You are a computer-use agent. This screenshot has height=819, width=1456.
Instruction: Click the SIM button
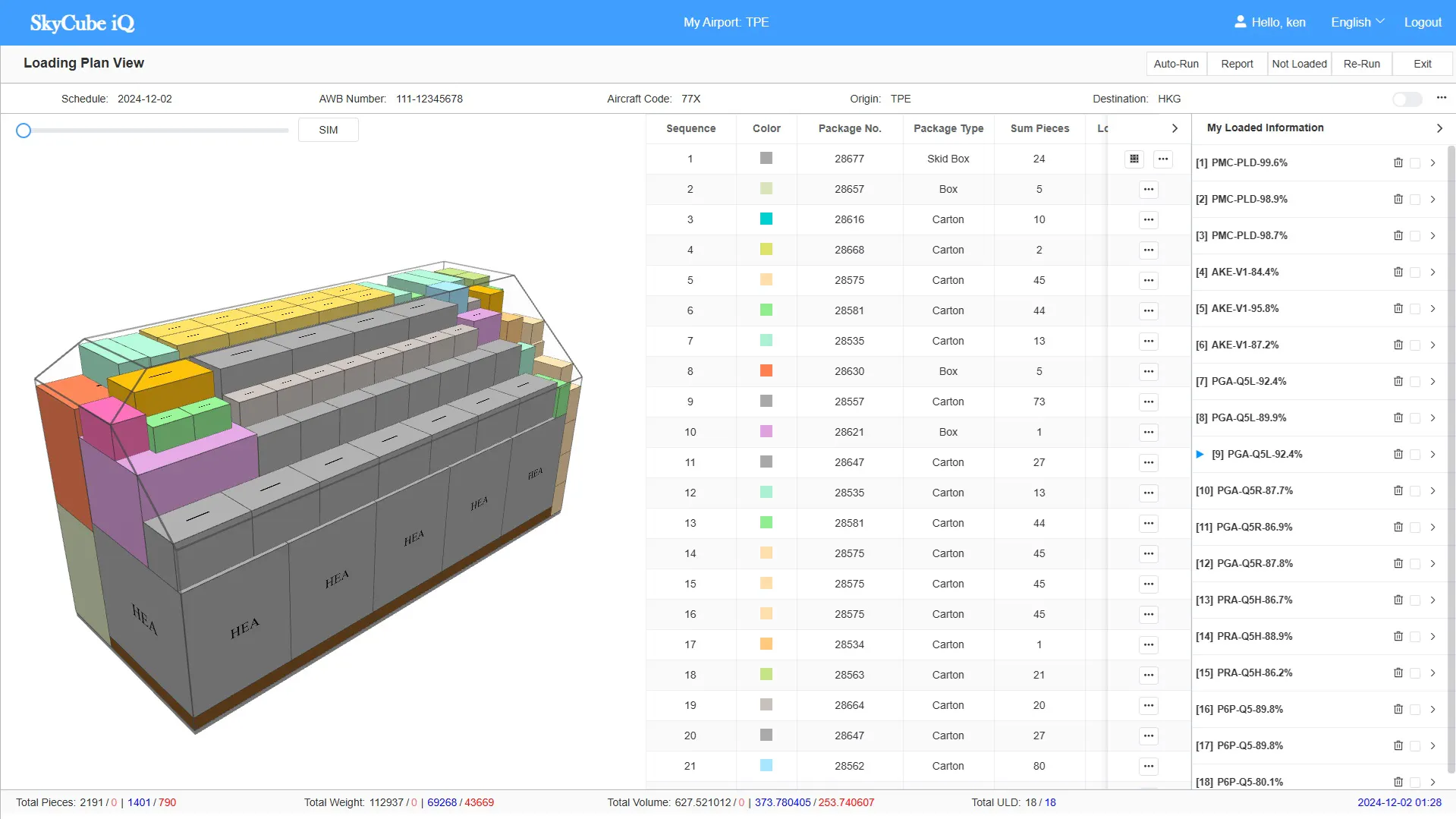[x=329, y=130]
